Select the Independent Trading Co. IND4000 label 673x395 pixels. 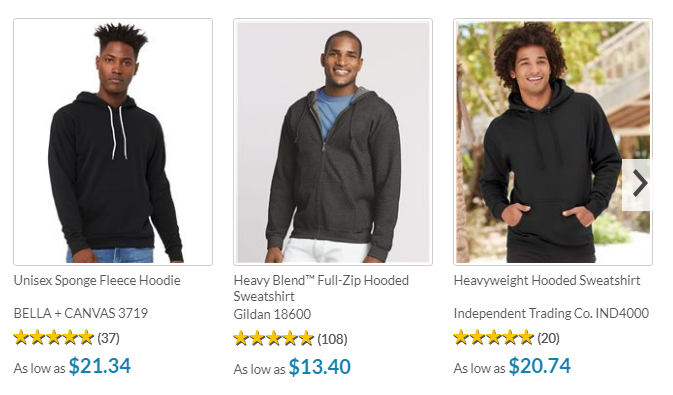coord(551,313)
